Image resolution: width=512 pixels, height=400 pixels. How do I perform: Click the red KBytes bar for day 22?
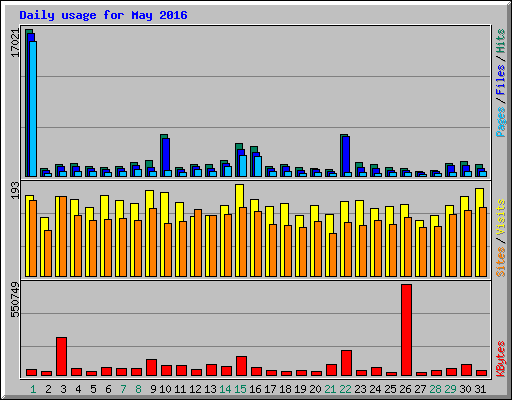(346, 363)
